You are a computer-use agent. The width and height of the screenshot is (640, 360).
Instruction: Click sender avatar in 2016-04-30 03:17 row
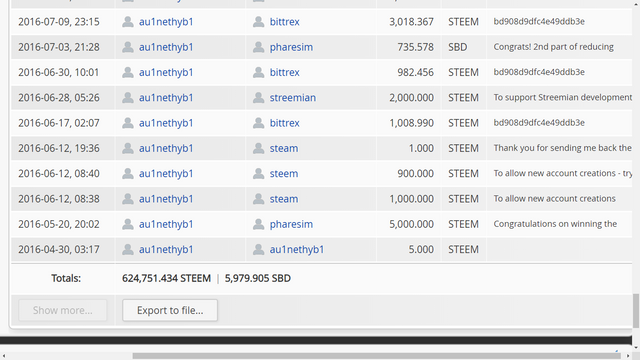[x=128, y=249]
